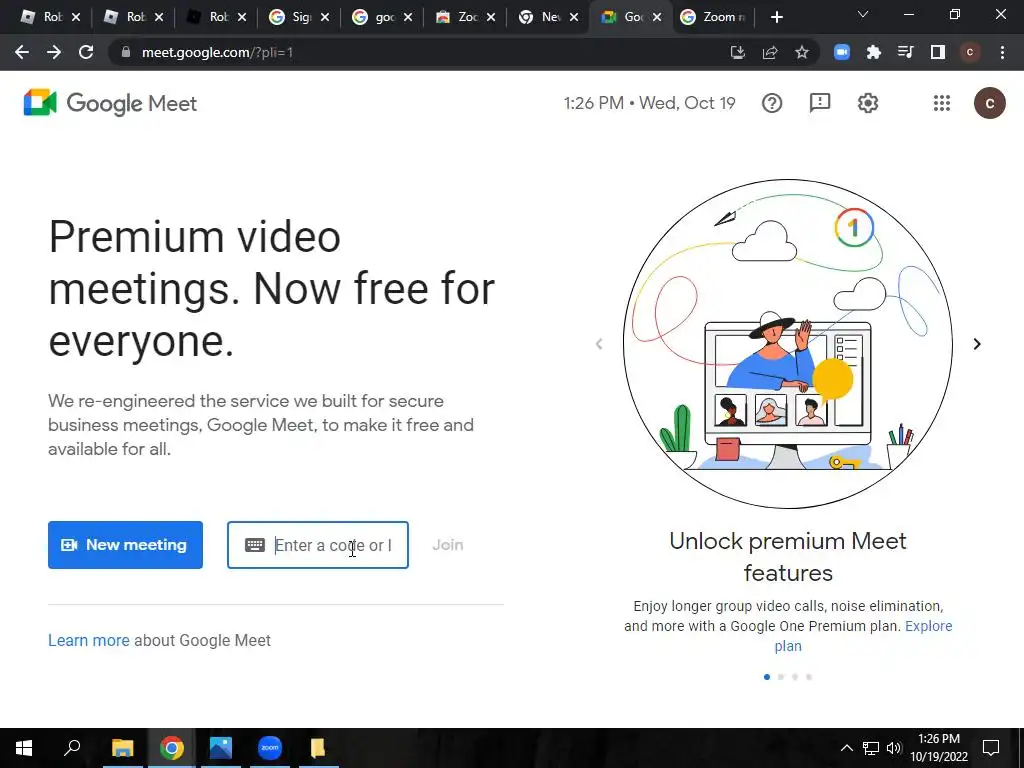
Task: Open Windows taskbar search
Action: coord(72,748)
